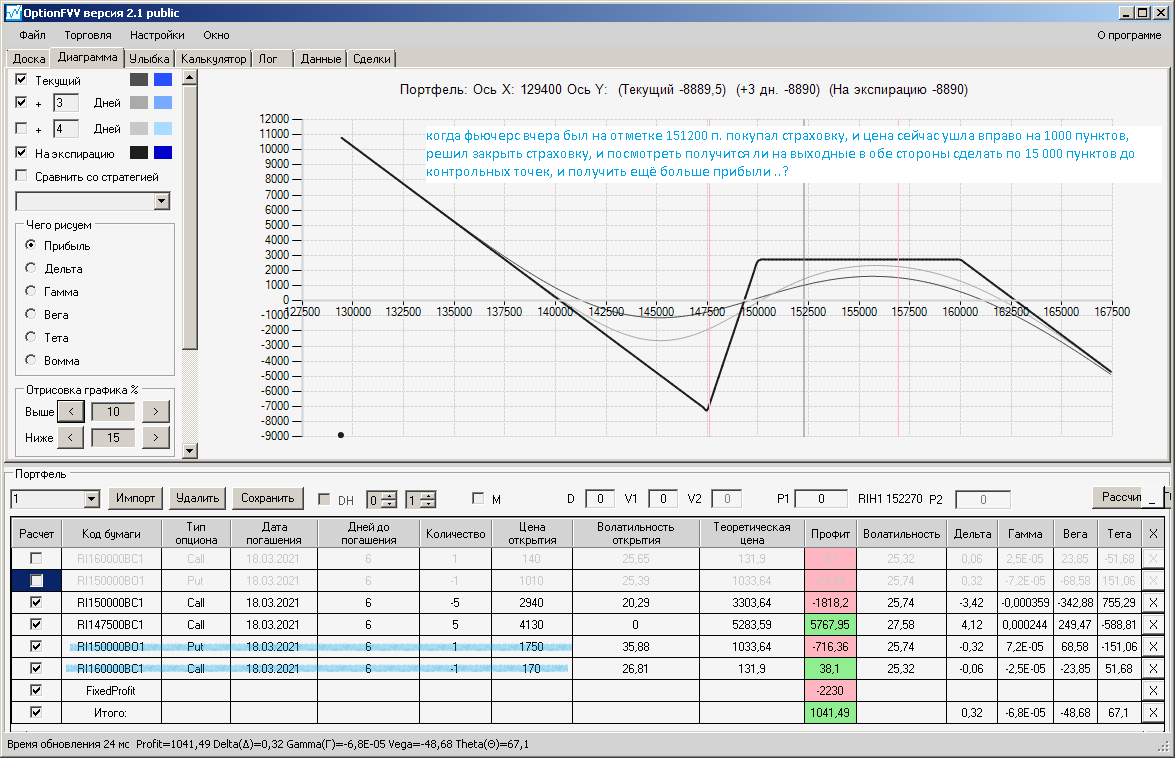Click profit cell 5767,95

[830, 624]
